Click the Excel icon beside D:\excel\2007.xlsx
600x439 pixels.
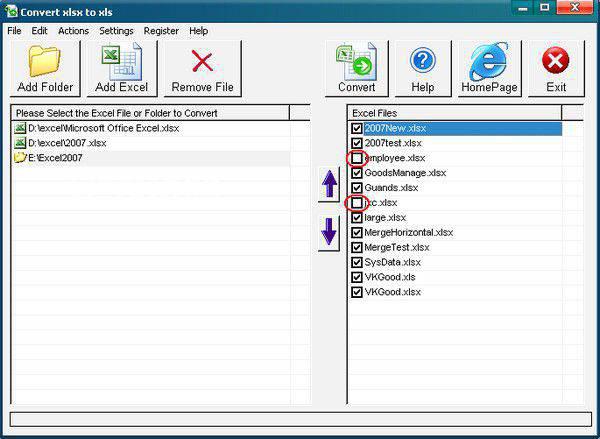(20, 143)
